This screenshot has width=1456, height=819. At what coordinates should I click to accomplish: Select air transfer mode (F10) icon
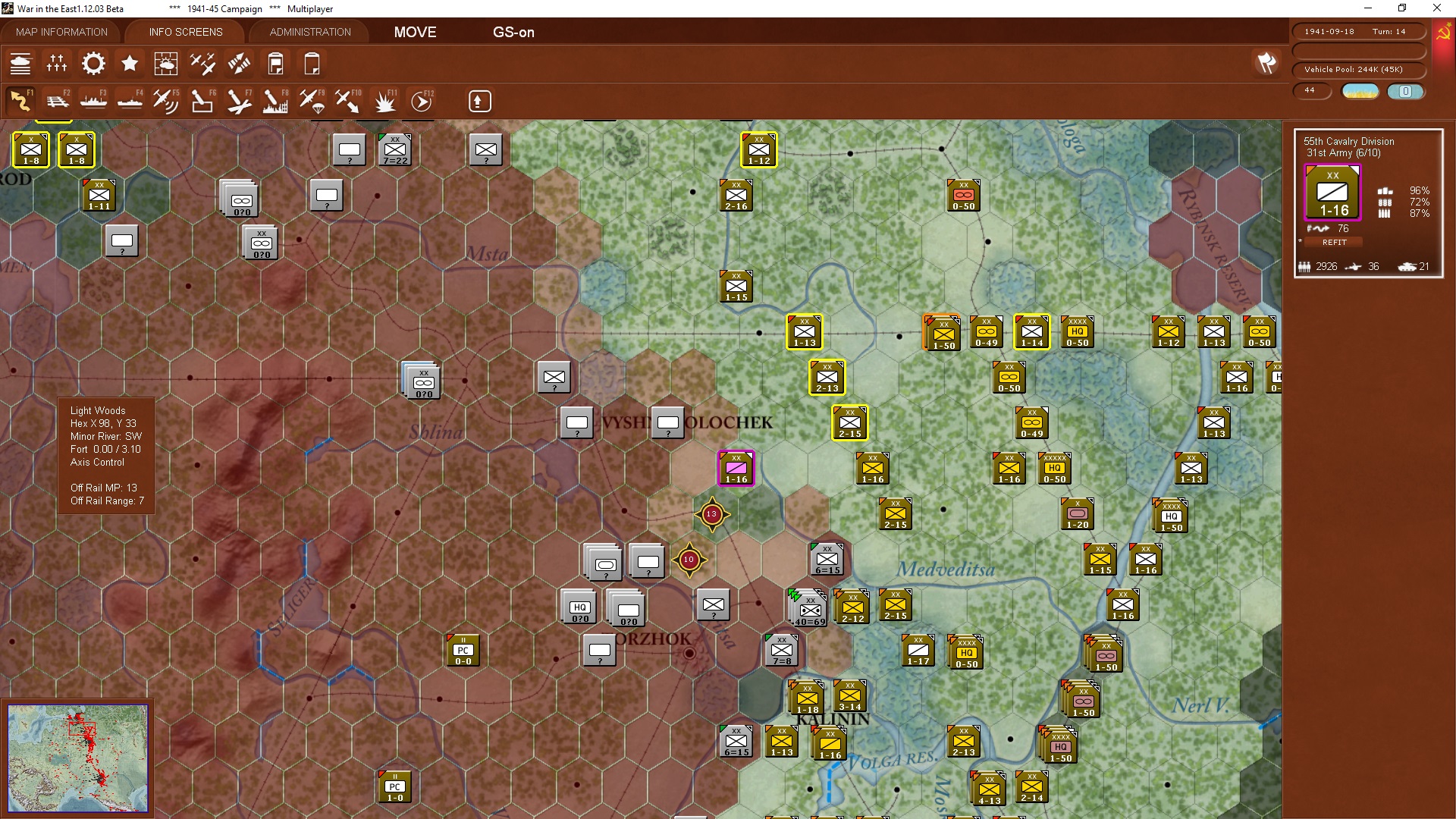click(x=348, y=101)
